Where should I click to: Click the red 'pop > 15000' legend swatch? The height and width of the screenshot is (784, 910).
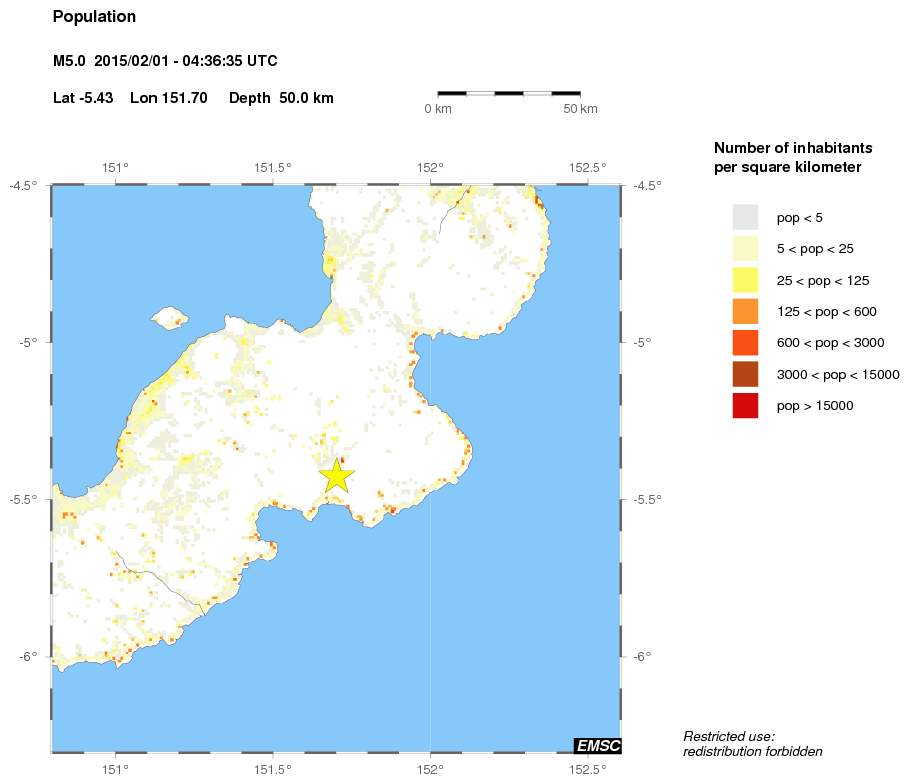coord(745,406)
